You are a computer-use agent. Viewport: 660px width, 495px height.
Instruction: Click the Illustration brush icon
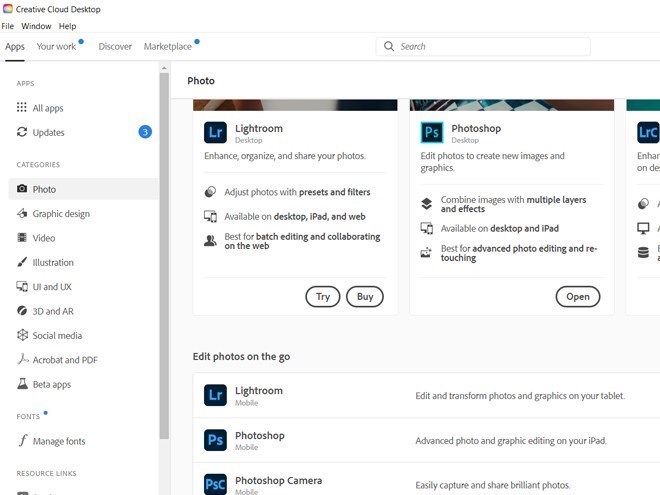(22, 262)
